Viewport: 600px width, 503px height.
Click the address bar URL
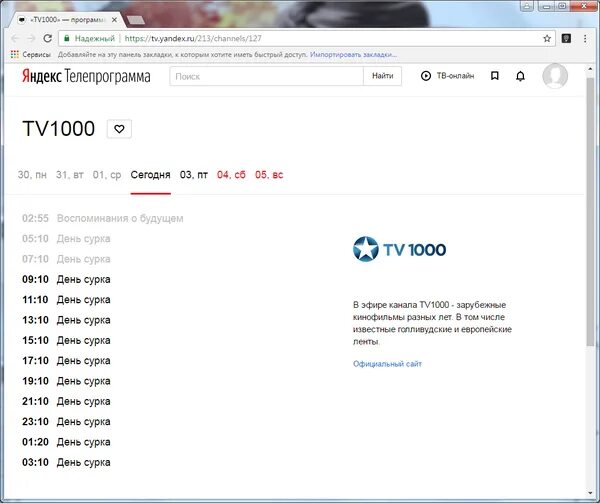tap(193, 39)
